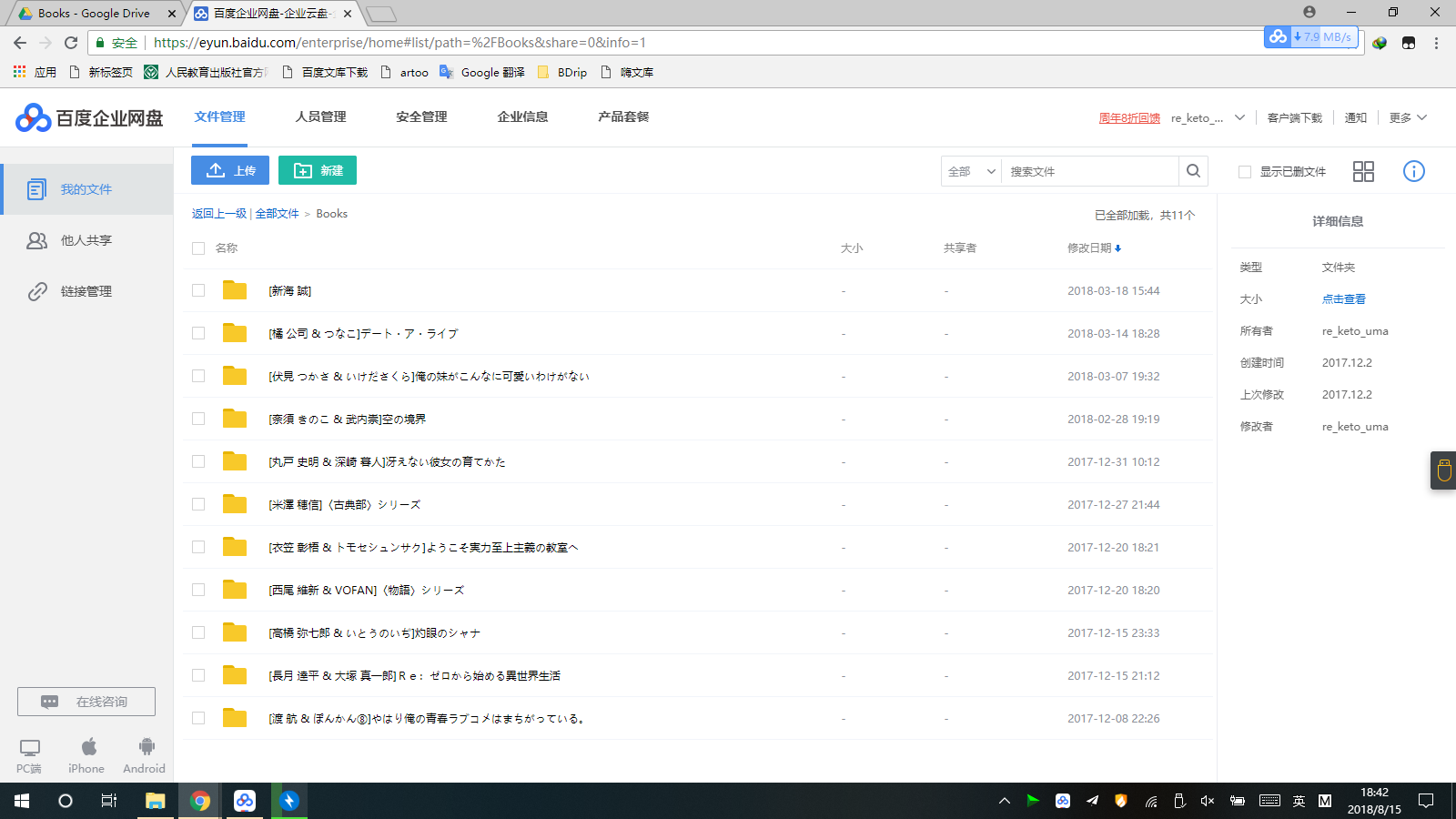Viewport: 1456px width, 819px height.
Task: Switch to 企业信息 tab
Action: point(522,116)
